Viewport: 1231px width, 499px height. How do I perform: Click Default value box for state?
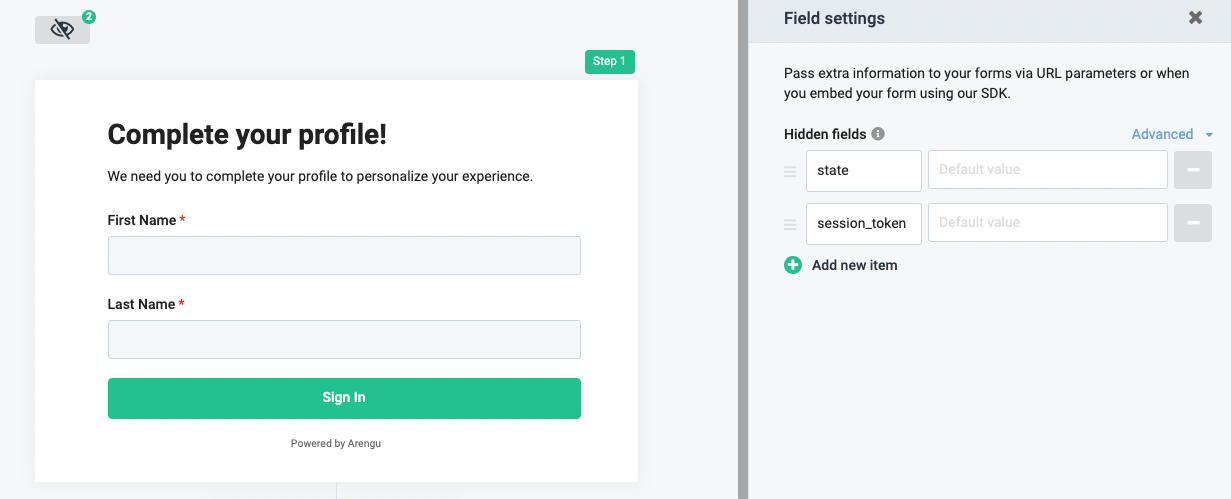pyautogui.click(x=1047, y=170)
